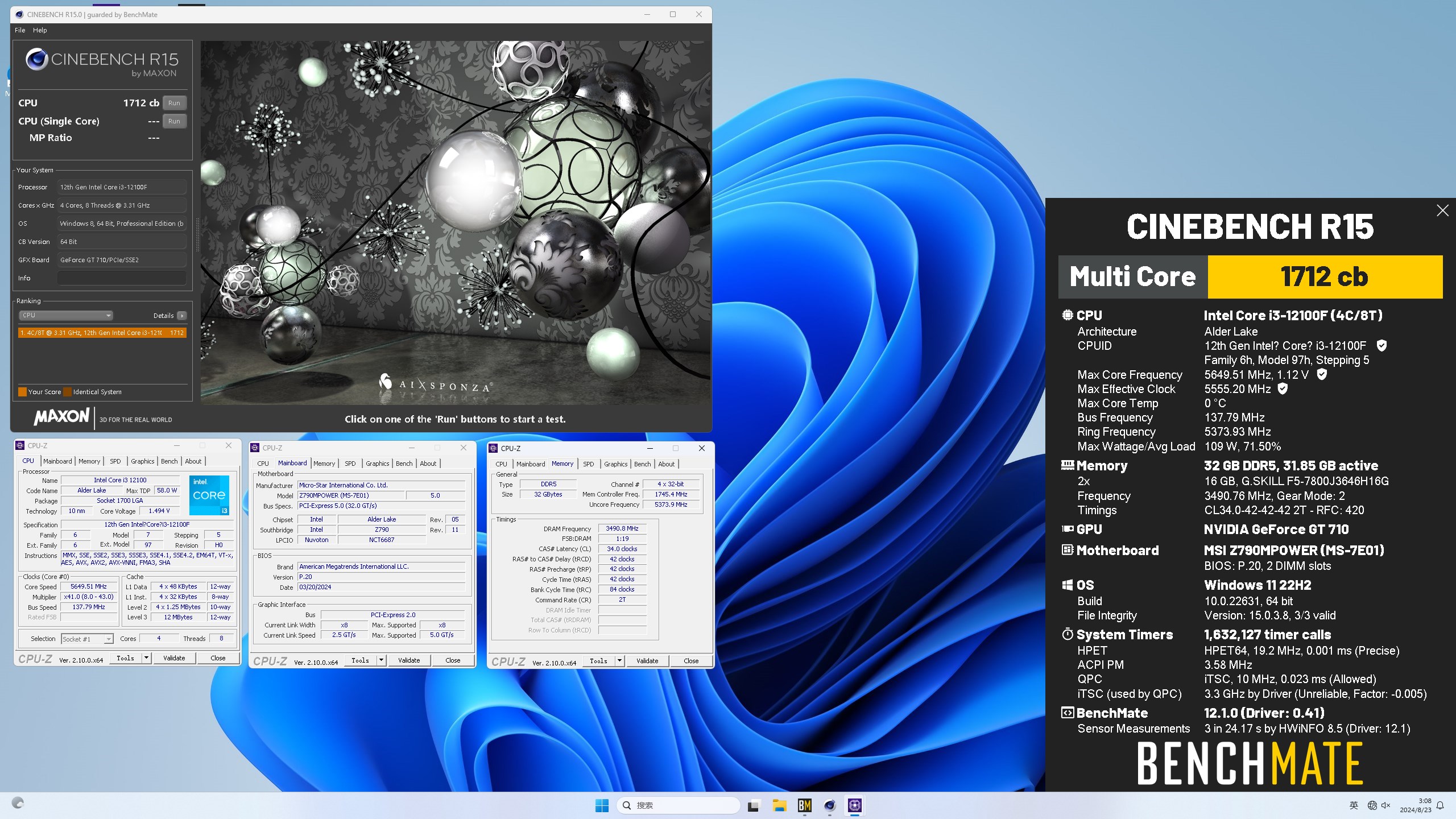Open Graphics tab in the first CPU-Z window
Image resolution: width=1456 pixels, height=819 pixels.
pos(143,461)
